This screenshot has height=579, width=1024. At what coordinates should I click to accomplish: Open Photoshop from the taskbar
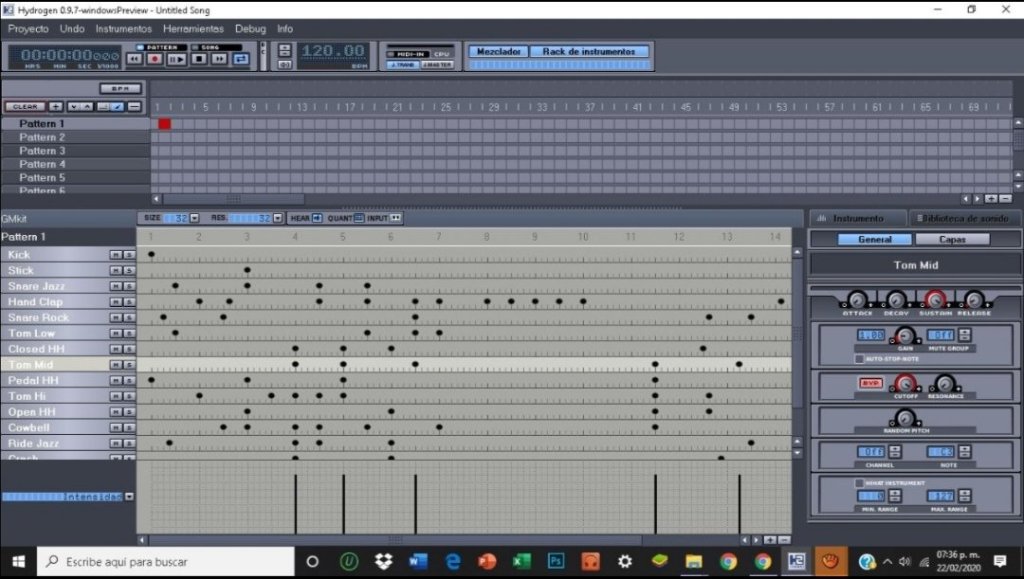(x=555, y=561)
